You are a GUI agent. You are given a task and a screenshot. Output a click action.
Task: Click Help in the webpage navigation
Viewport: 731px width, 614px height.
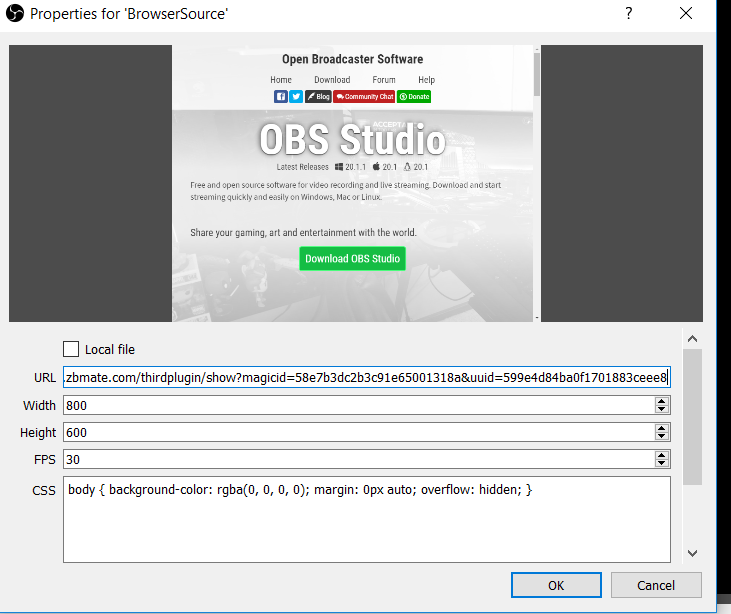pyautogui.click(x=426, y=80)
